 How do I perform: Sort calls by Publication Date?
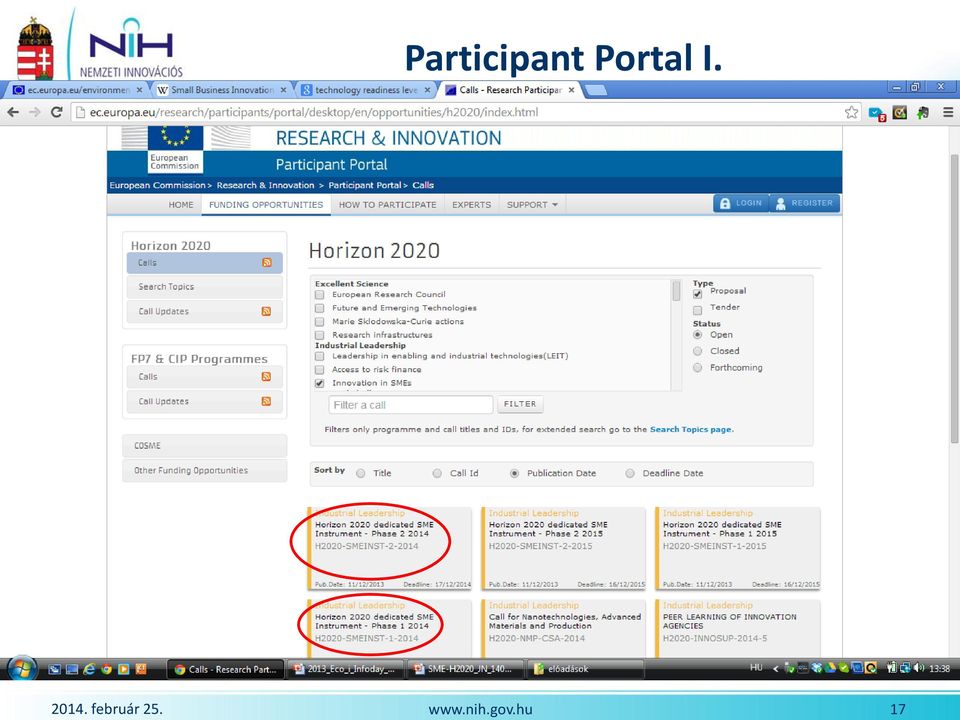point(515,473)
